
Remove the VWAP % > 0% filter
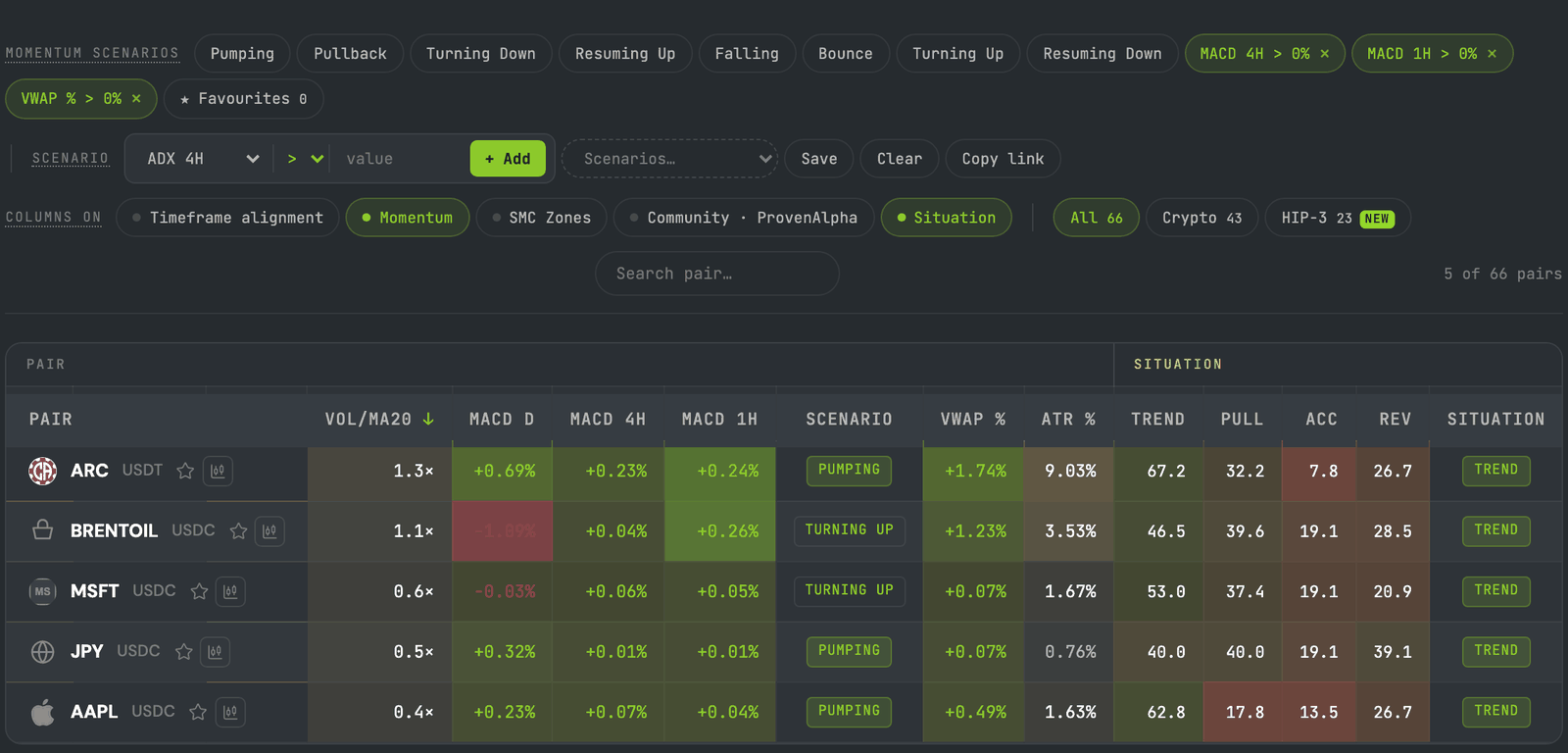click(136, 99)
